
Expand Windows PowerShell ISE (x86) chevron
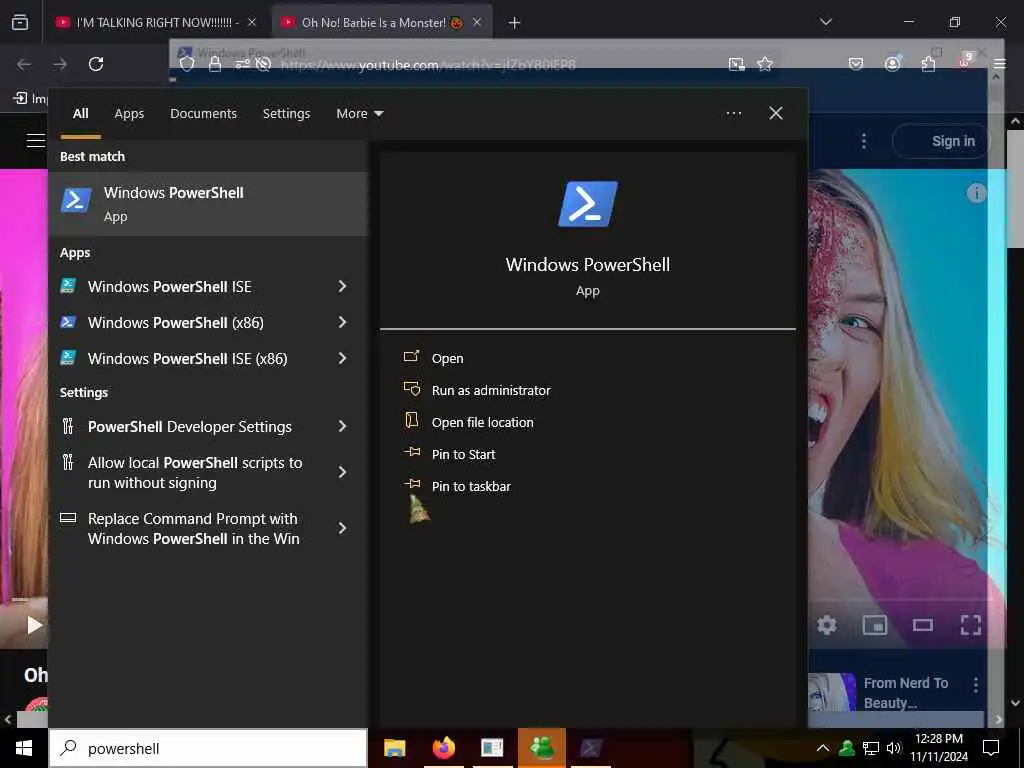click(x=342, y=358)
